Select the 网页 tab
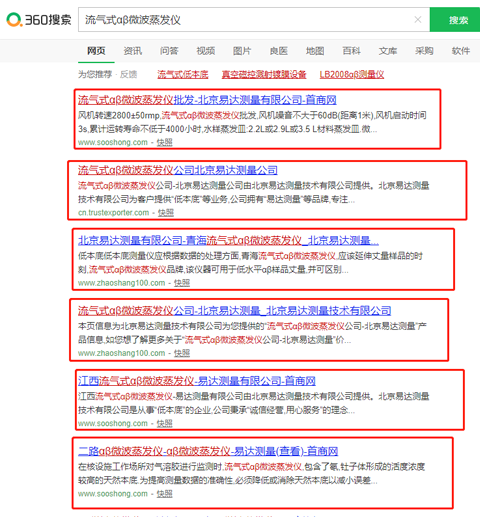Viewport: 480px width, 517px height. pyautogui.click(x=96, y=51)
